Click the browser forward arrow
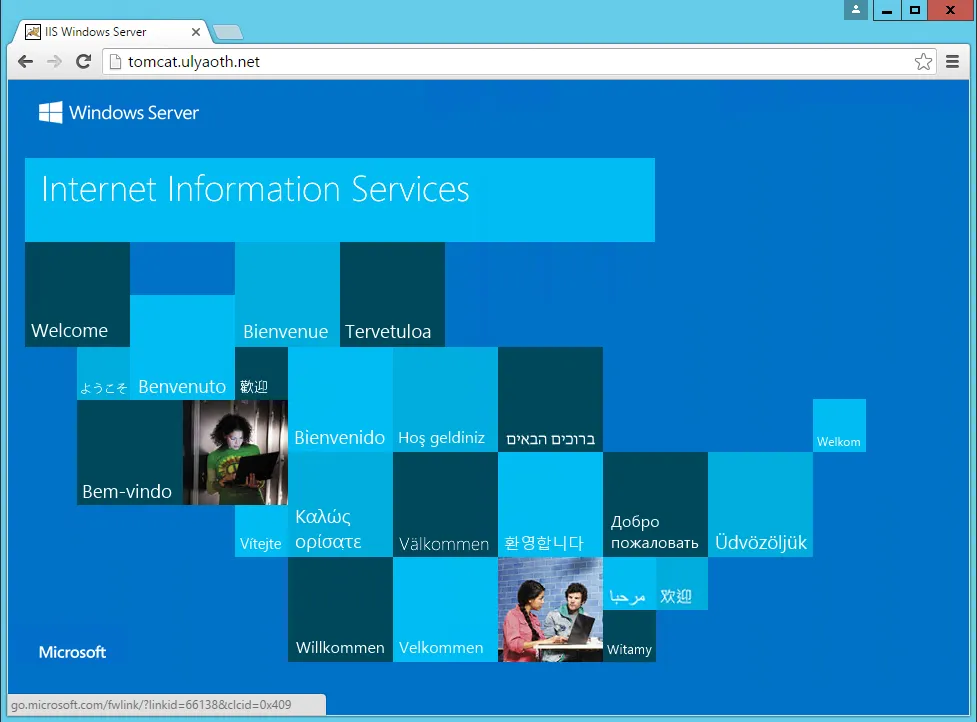This screenshot has width=977, height=722. tap(54, 62)
